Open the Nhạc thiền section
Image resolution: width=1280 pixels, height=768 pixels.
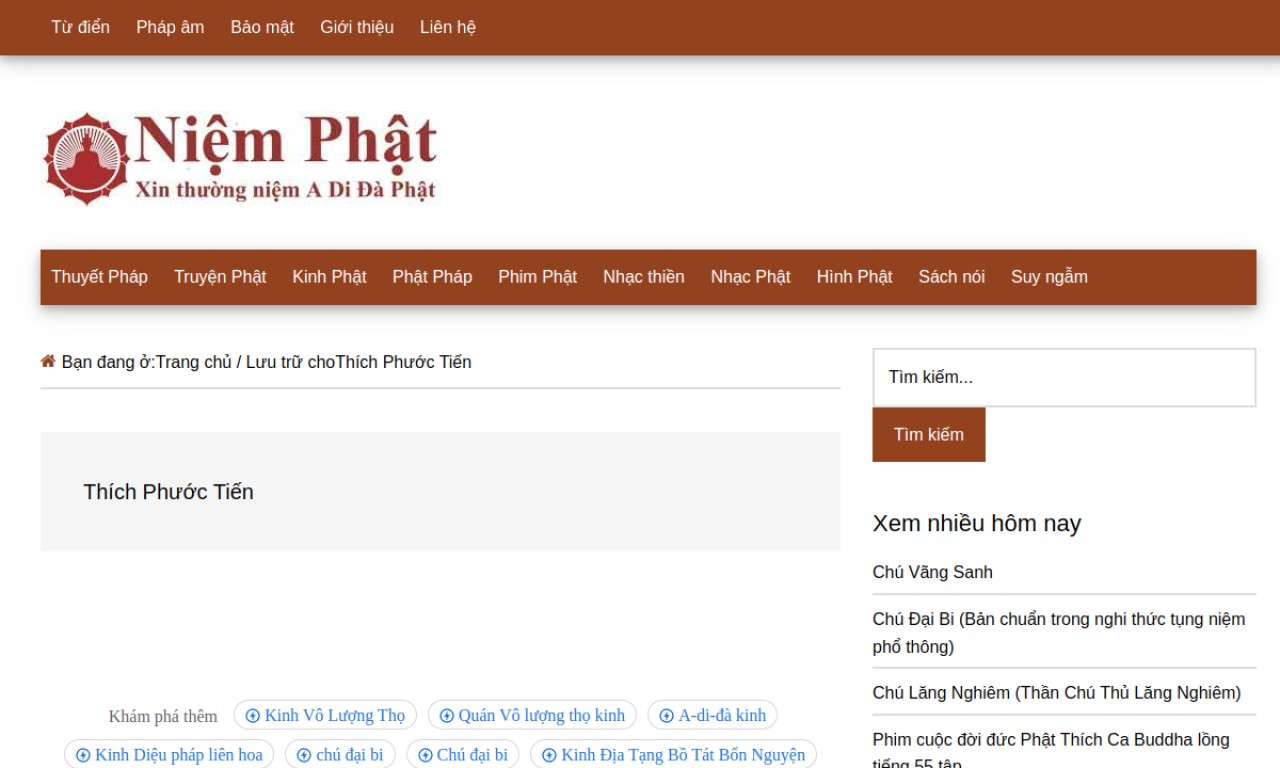[x=644, y=277]
